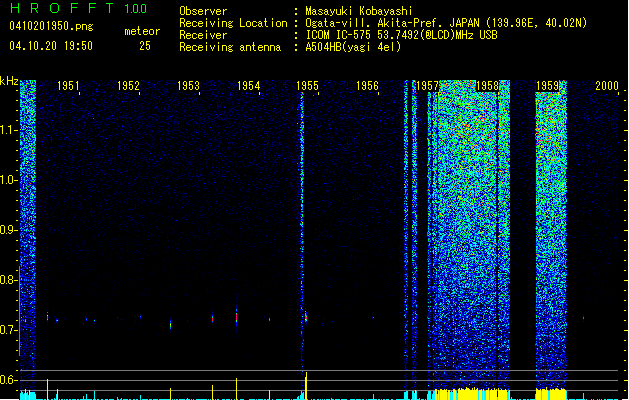
Task: Click the Receiving Location label
Action: coord(233,23)
